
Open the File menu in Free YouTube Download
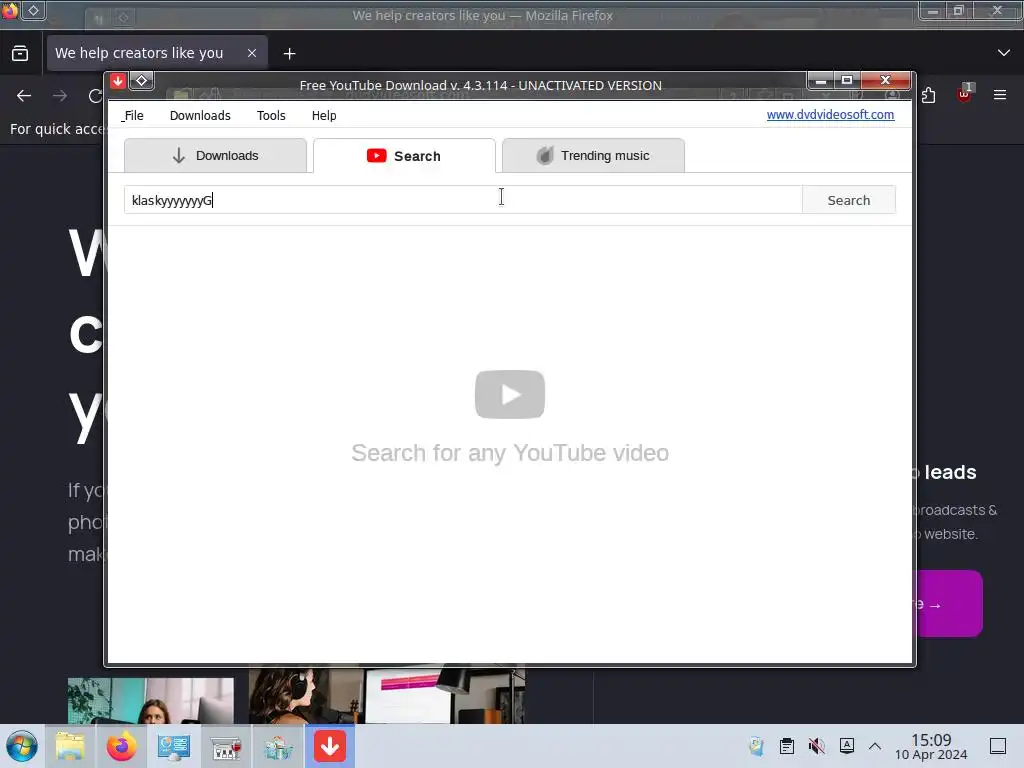coord(133,116)
